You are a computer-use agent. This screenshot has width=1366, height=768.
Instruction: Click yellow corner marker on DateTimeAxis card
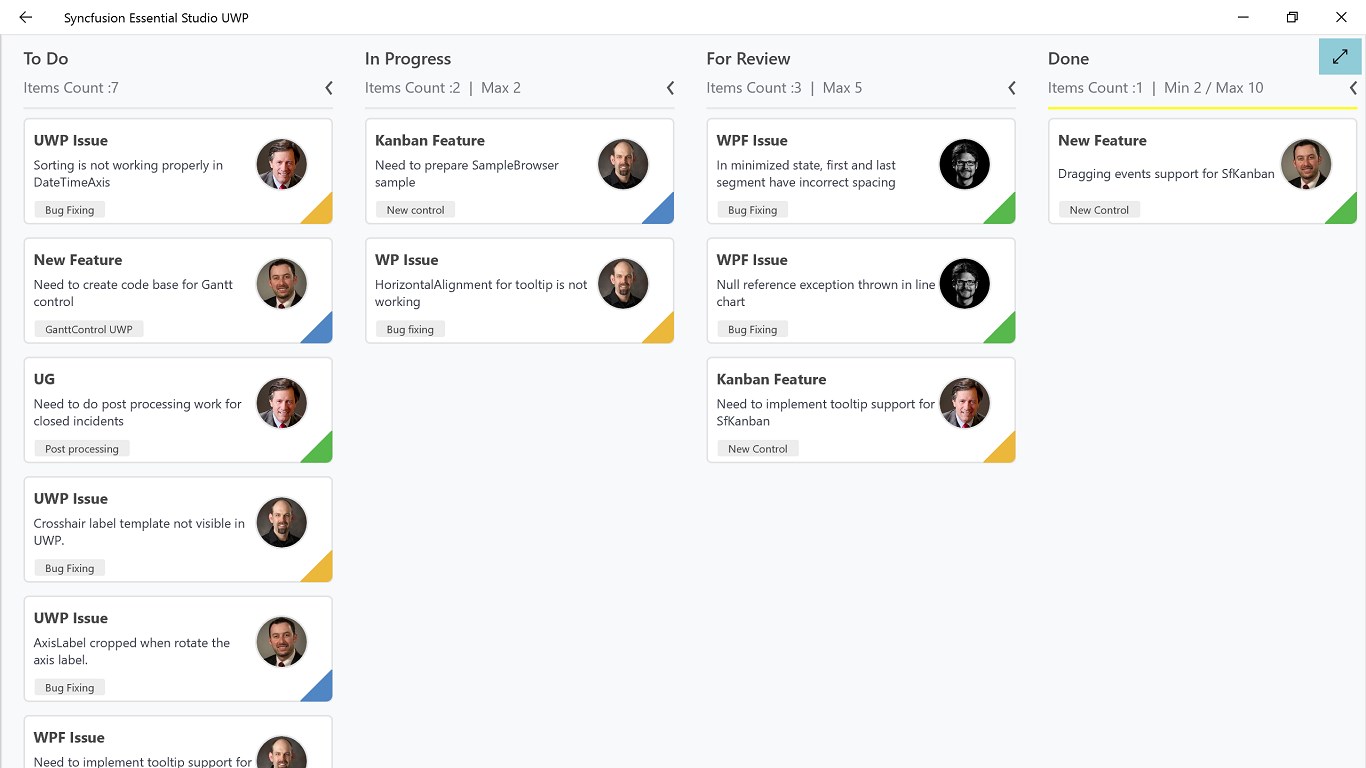322,213
